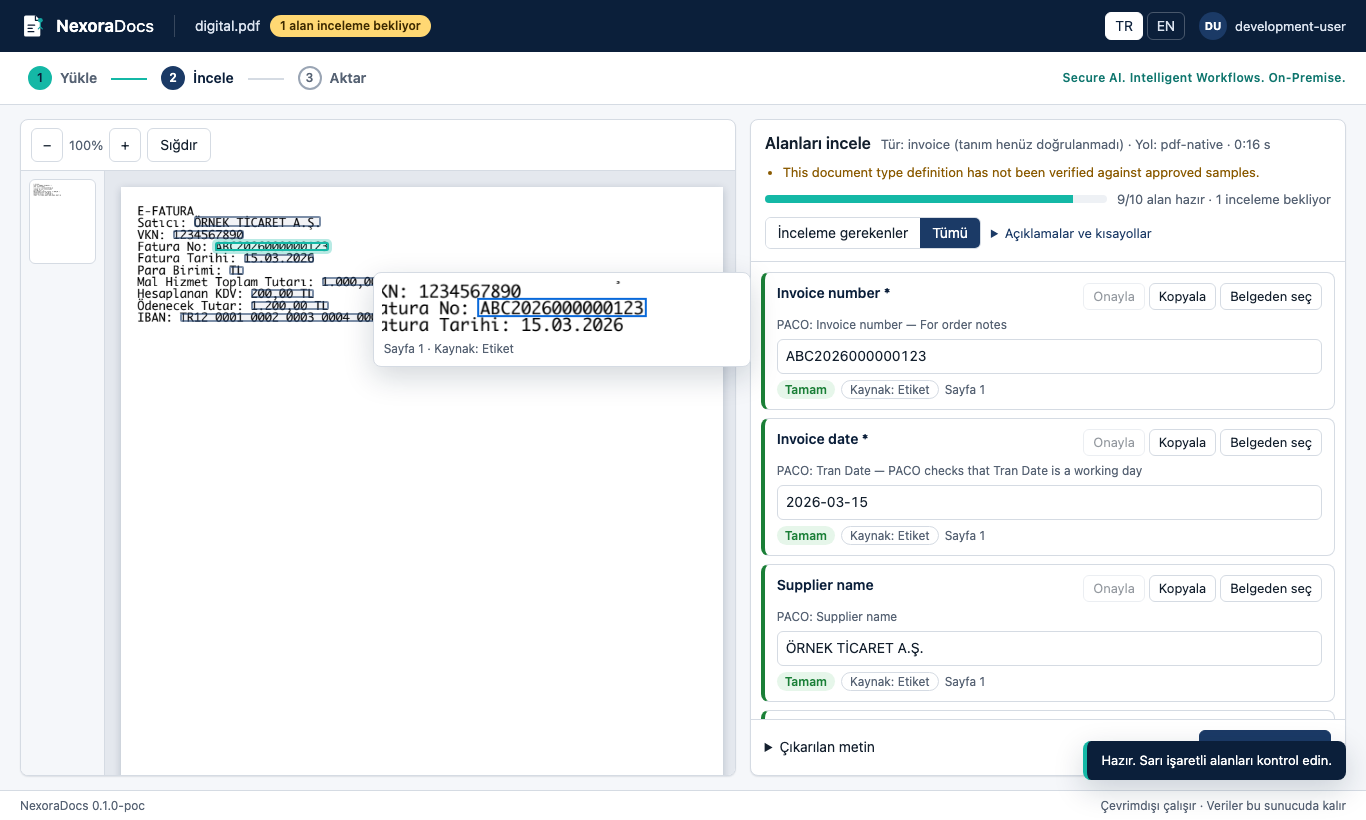Expand the Çıkarılan metin panel

coord(820,747)
